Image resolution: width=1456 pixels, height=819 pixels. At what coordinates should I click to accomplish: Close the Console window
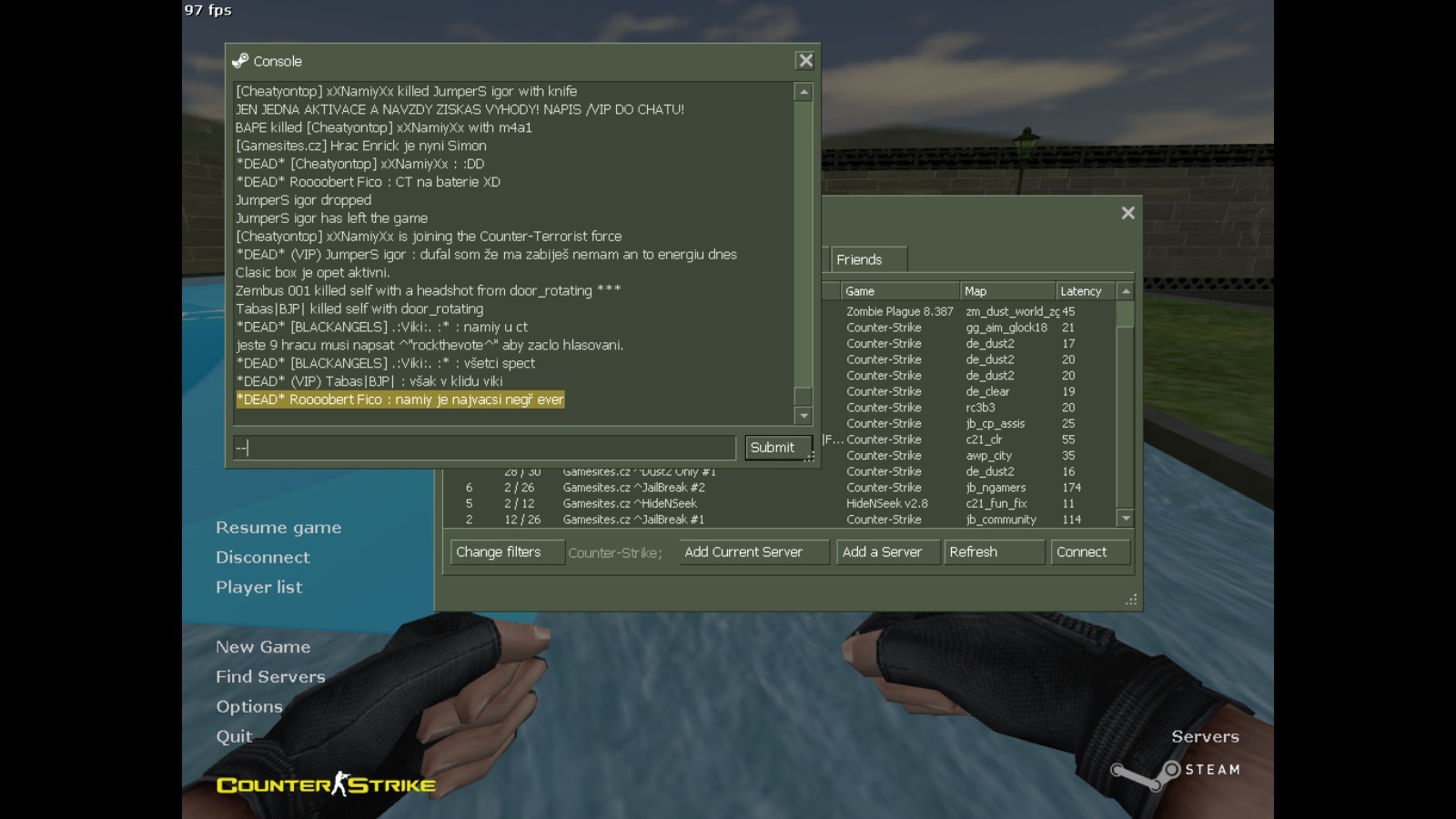tap(805, 61)
